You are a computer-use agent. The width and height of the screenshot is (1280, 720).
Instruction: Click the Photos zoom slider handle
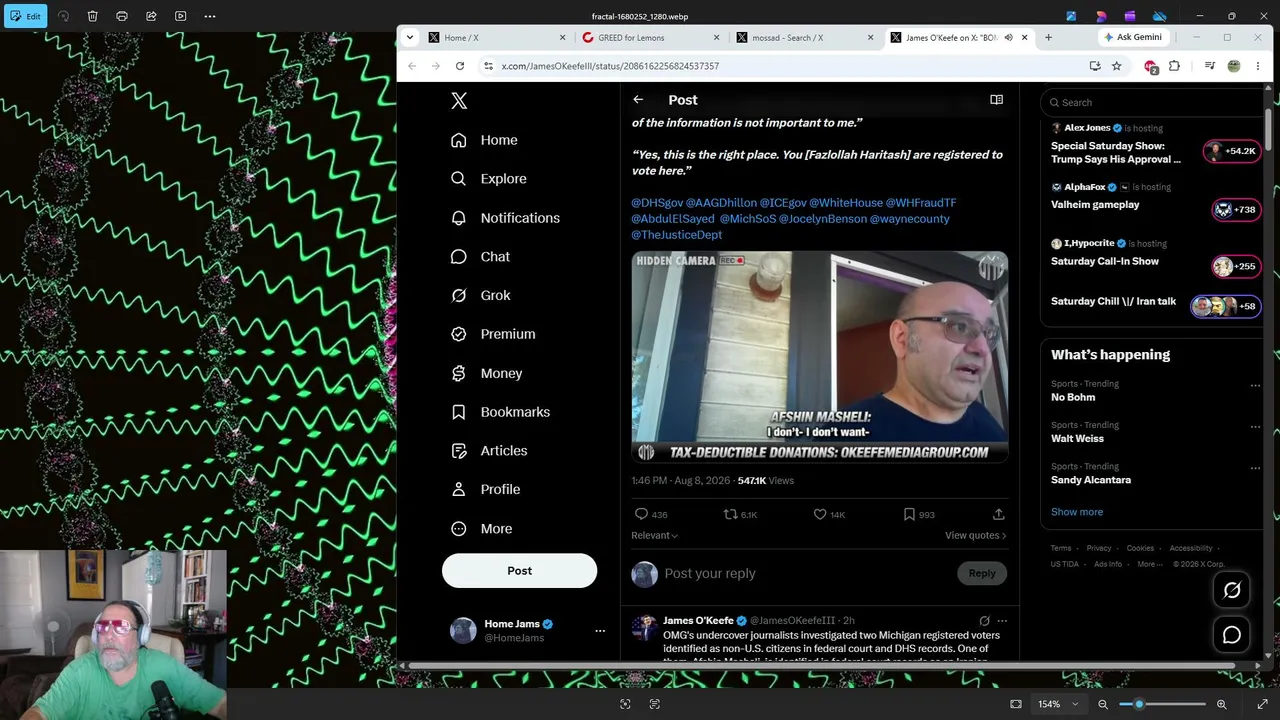(x=1139, y=704)
